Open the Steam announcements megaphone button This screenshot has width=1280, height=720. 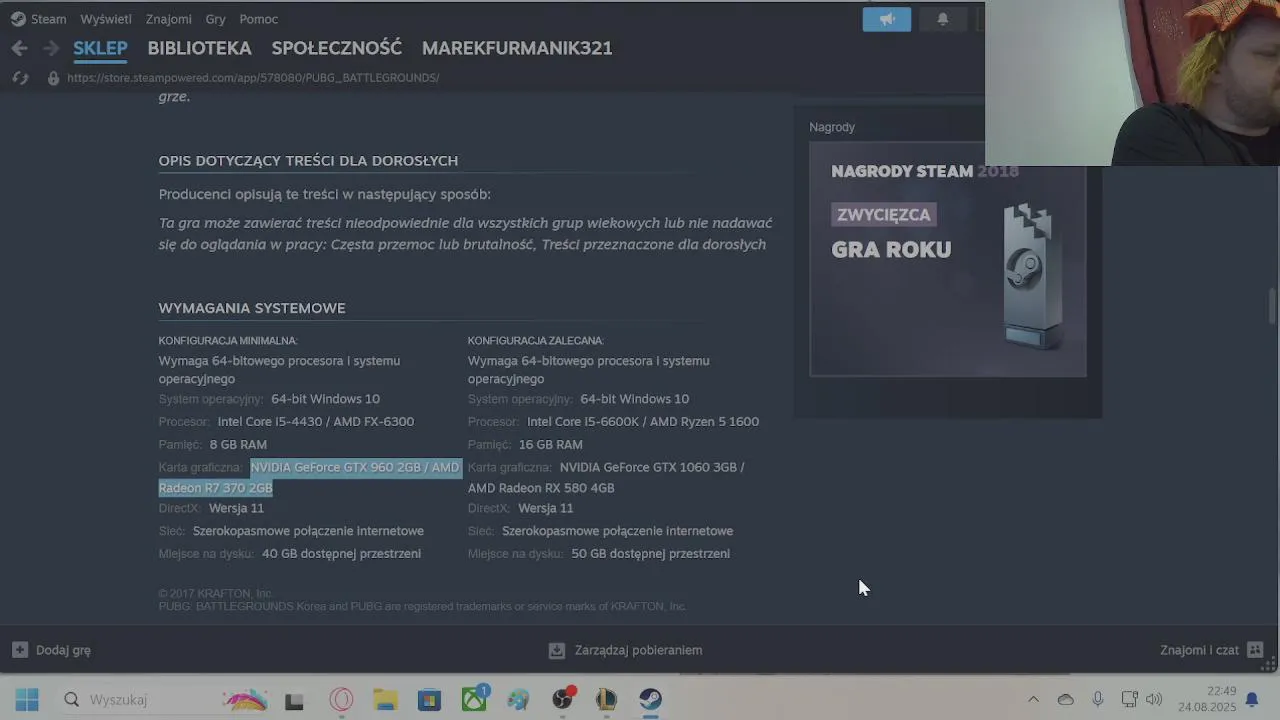(x=887, y=19)
